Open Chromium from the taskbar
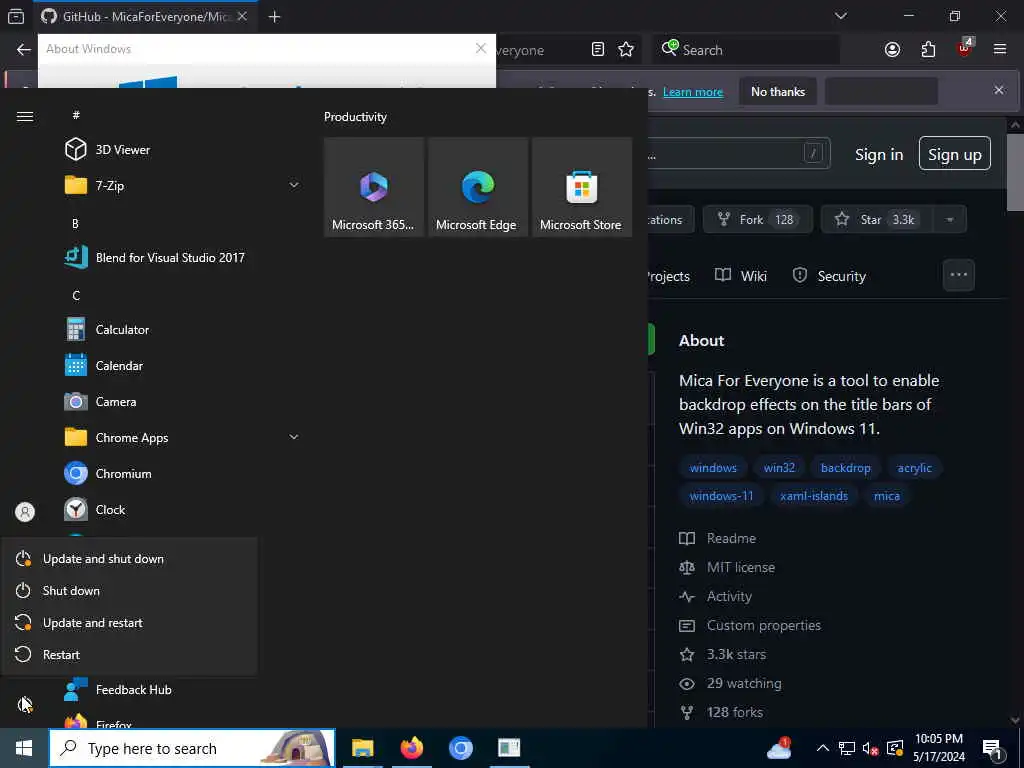The image size is (1024, 768). (x=460, y=748)
